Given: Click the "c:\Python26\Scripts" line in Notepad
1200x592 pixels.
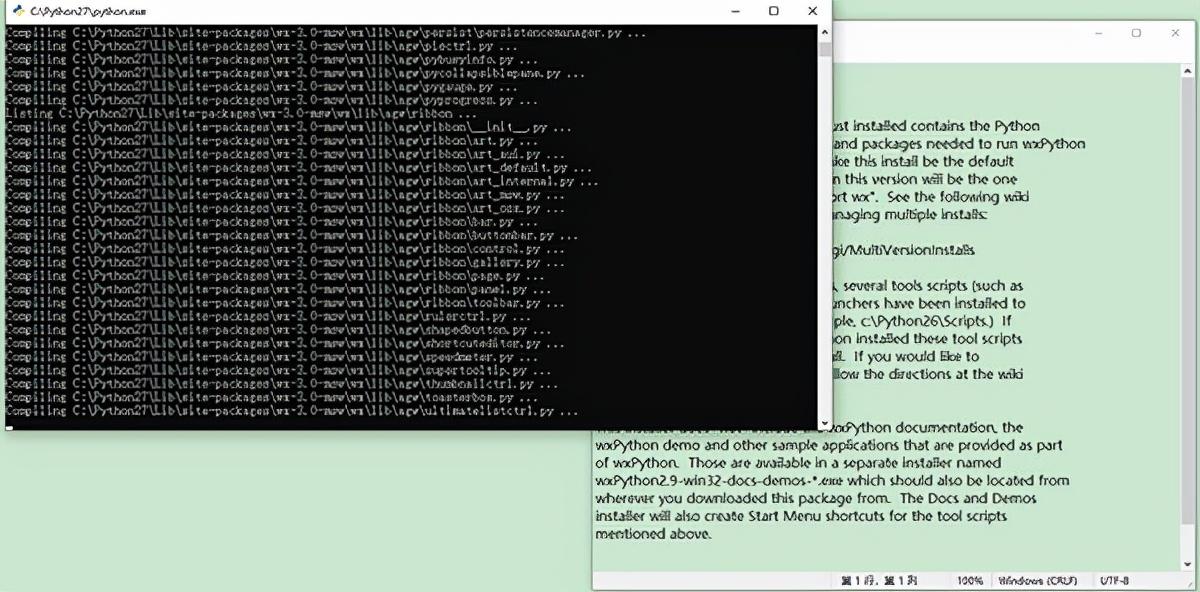Looking at the screenshot, I should point(925,322).
